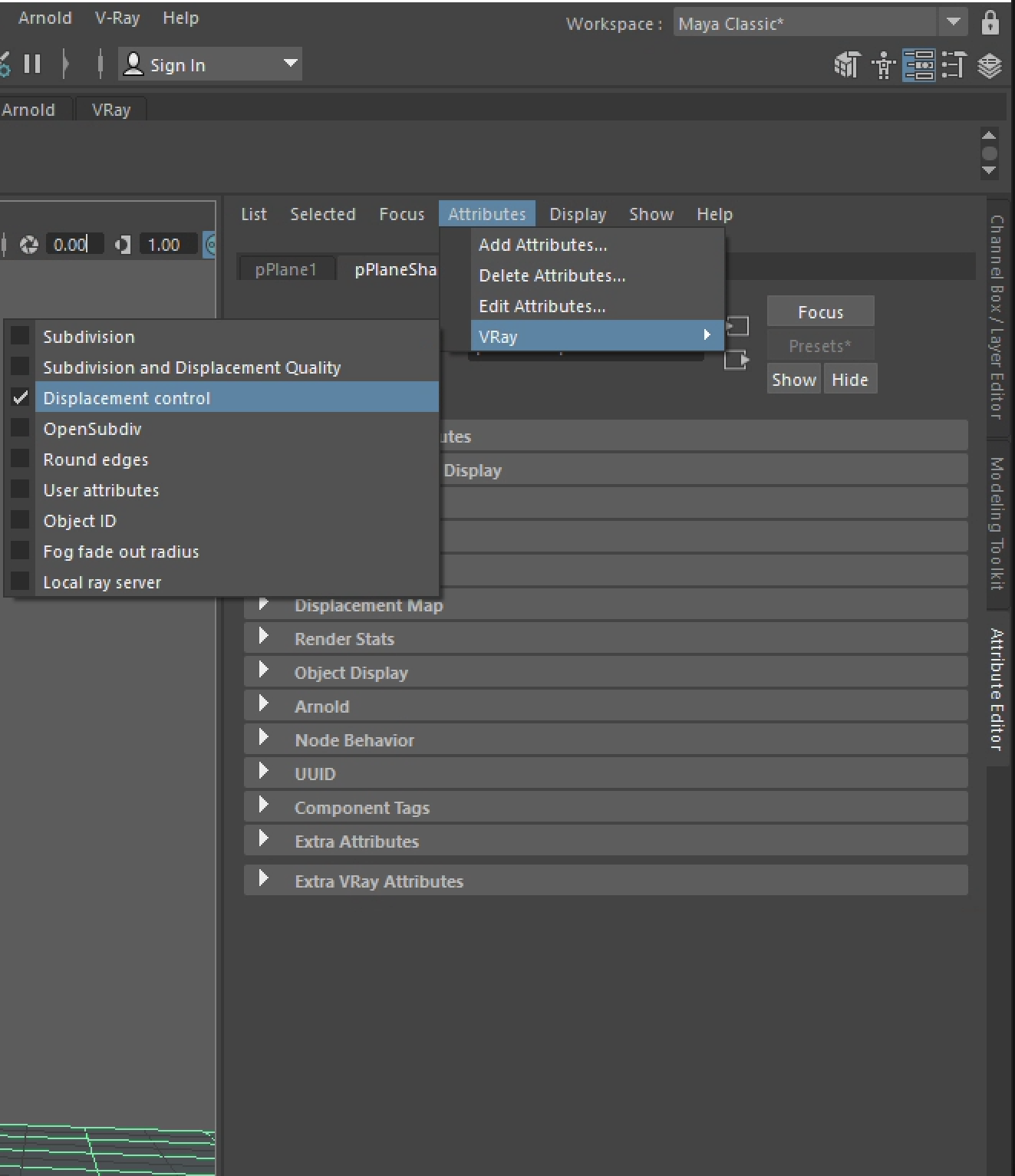Click the viewport gamma value field
This screenshot has width=1015, height=1176.
point(168,245)
